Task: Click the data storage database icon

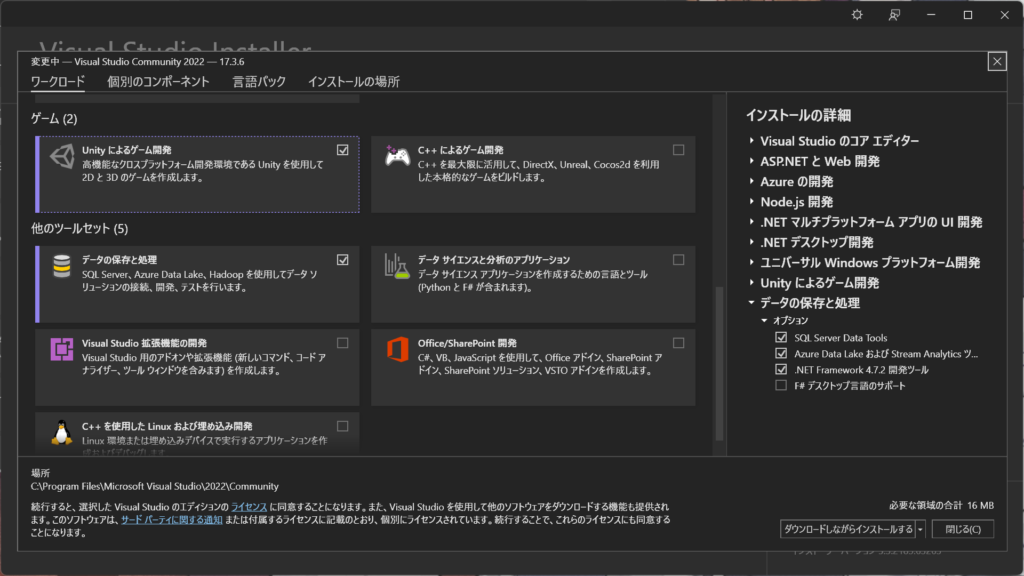Action: [62, 266]
